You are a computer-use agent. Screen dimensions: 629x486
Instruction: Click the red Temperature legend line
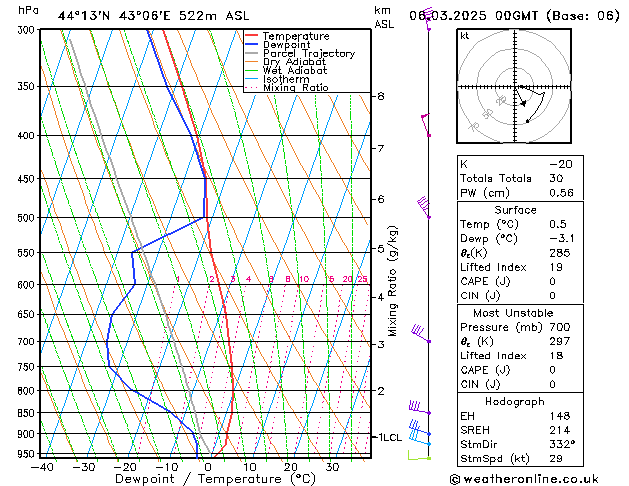click(251, 36)
